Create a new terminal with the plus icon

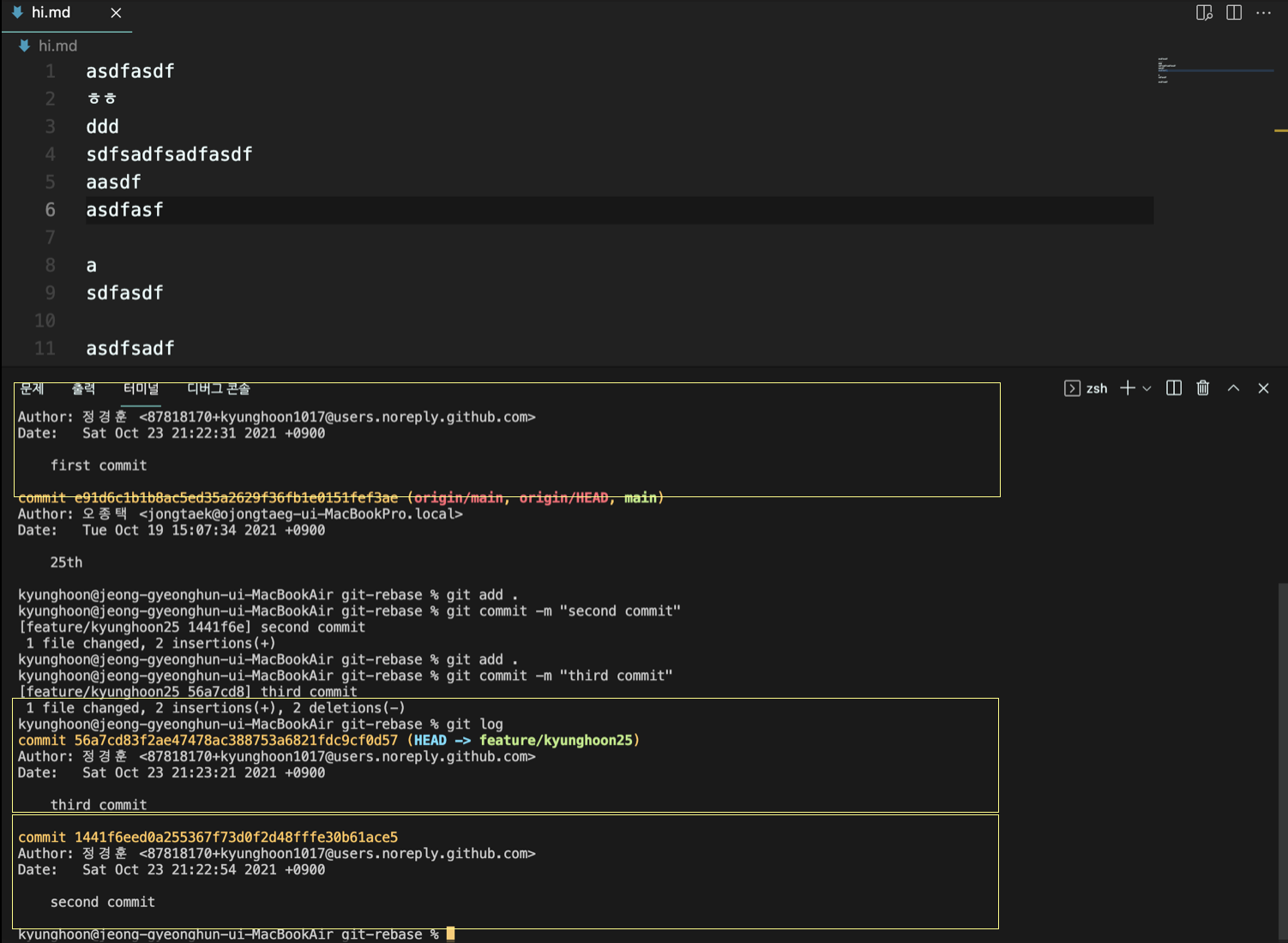pyautogui.click(x=1127, y=388)
